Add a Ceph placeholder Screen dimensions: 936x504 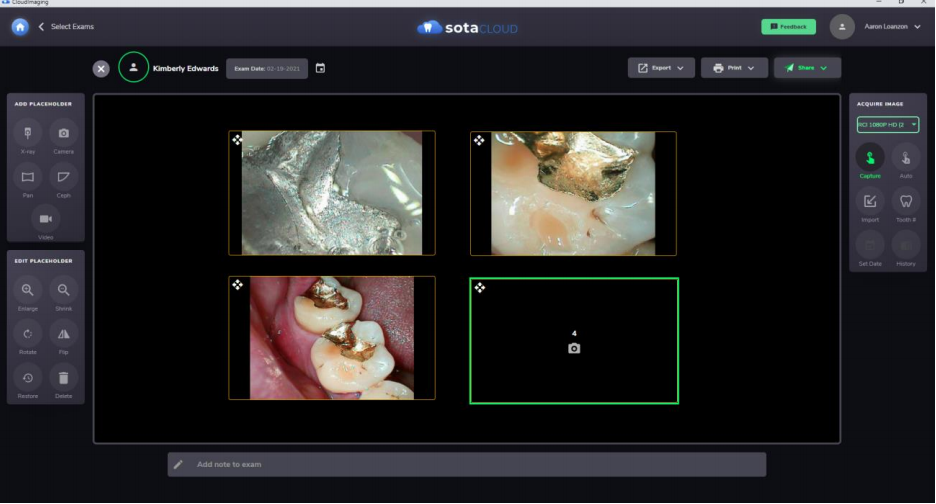[x=63, y=178]
